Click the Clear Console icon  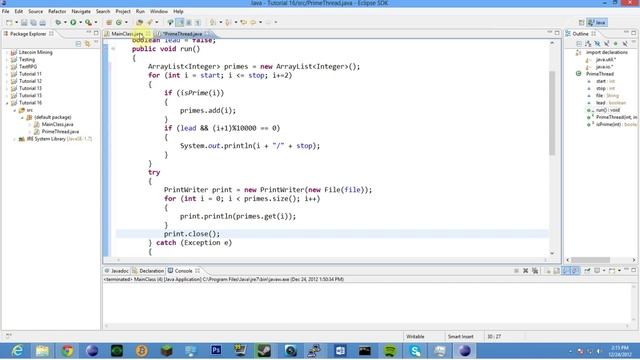pos(548,271)
